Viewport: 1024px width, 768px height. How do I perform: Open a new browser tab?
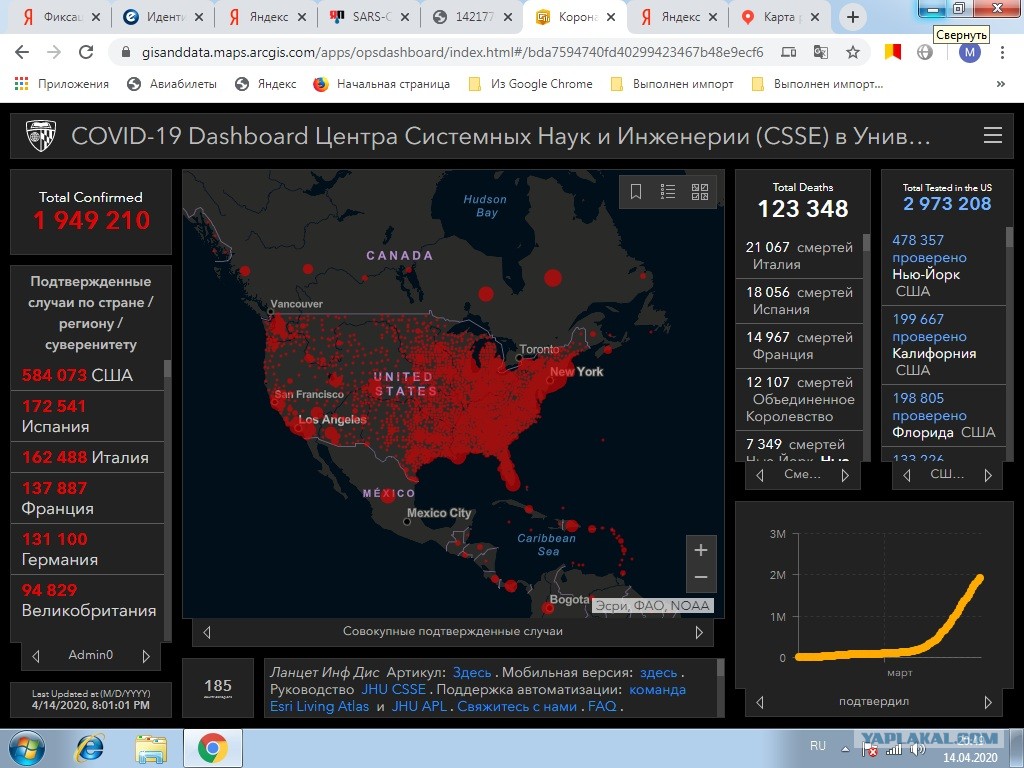click(x=852, y=17)
